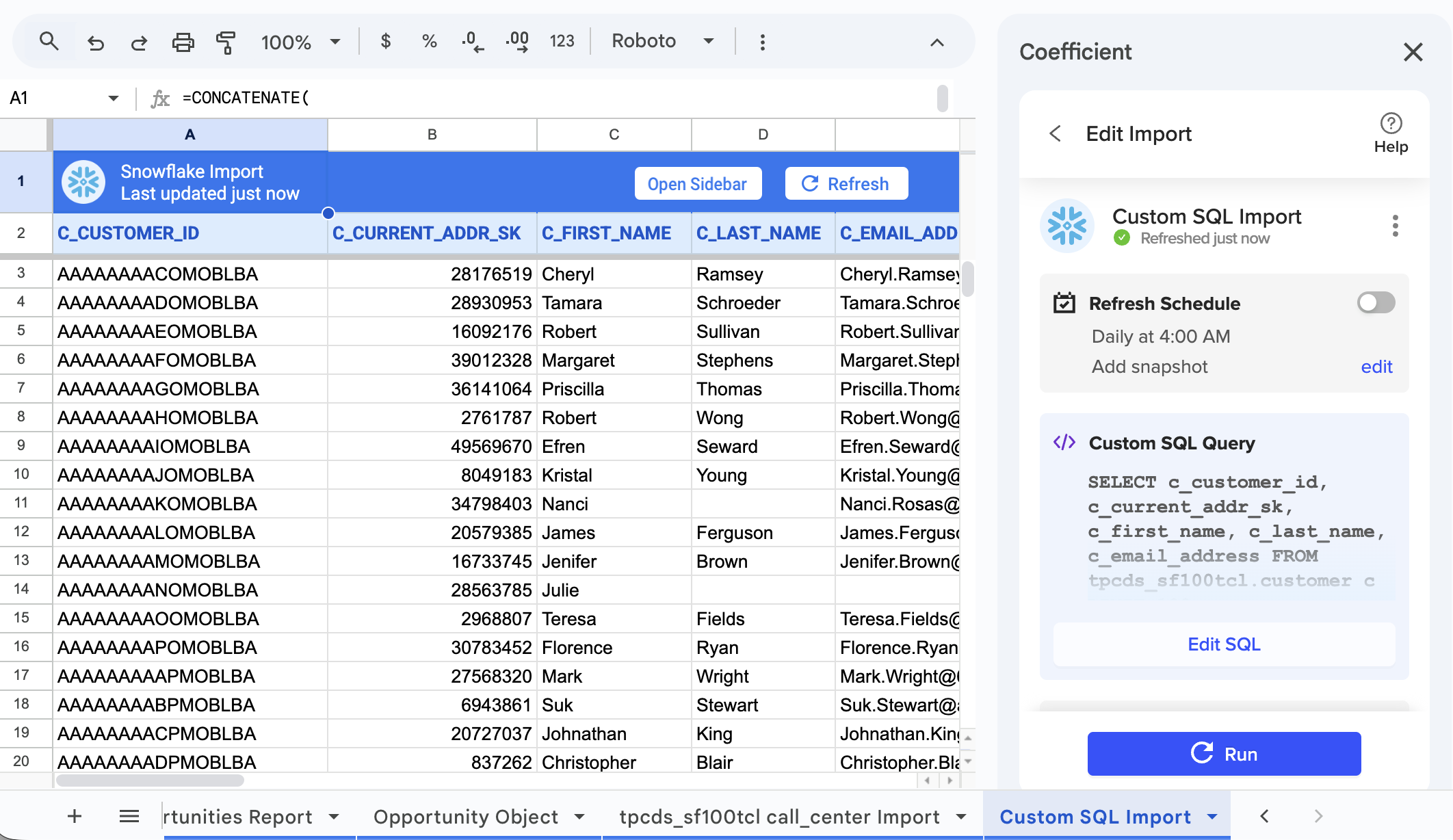
Task: Select the paint format roller icon
Action: click(226, 42)
